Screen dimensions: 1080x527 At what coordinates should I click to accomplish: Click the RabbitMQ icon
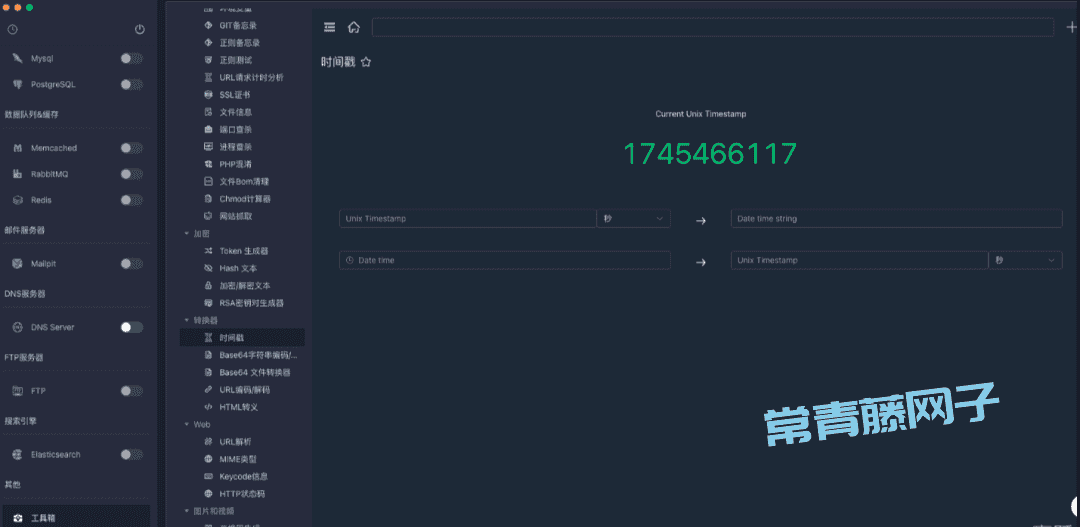(x=18, y=174)
